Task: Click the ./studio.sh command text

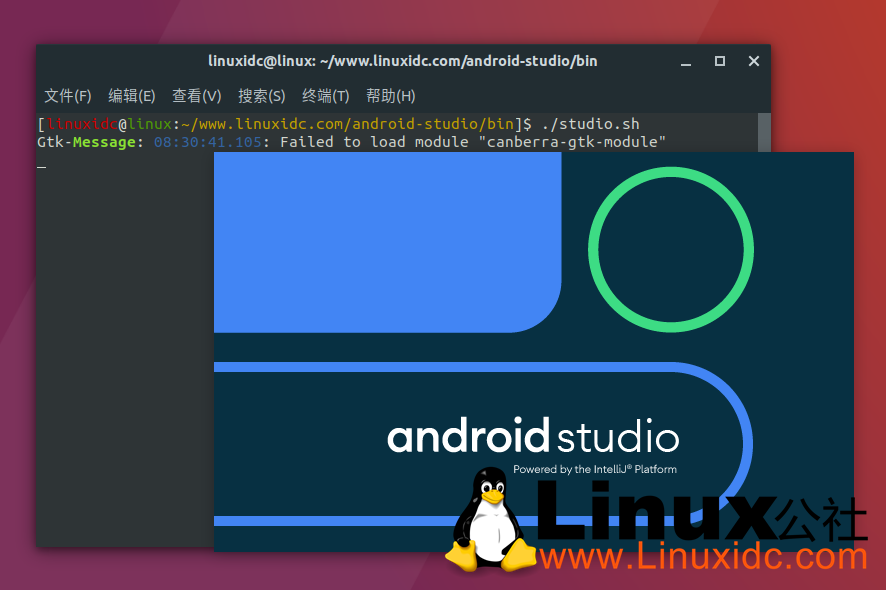Action: click(x=590, y=124)
